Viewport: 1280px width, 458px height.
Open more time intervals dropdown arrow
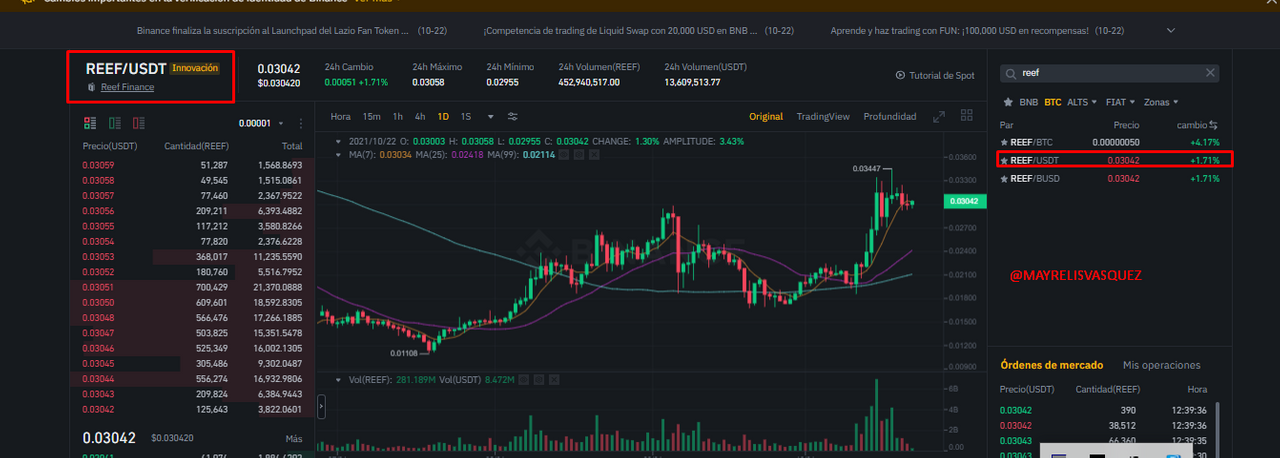tap(490, 116)
